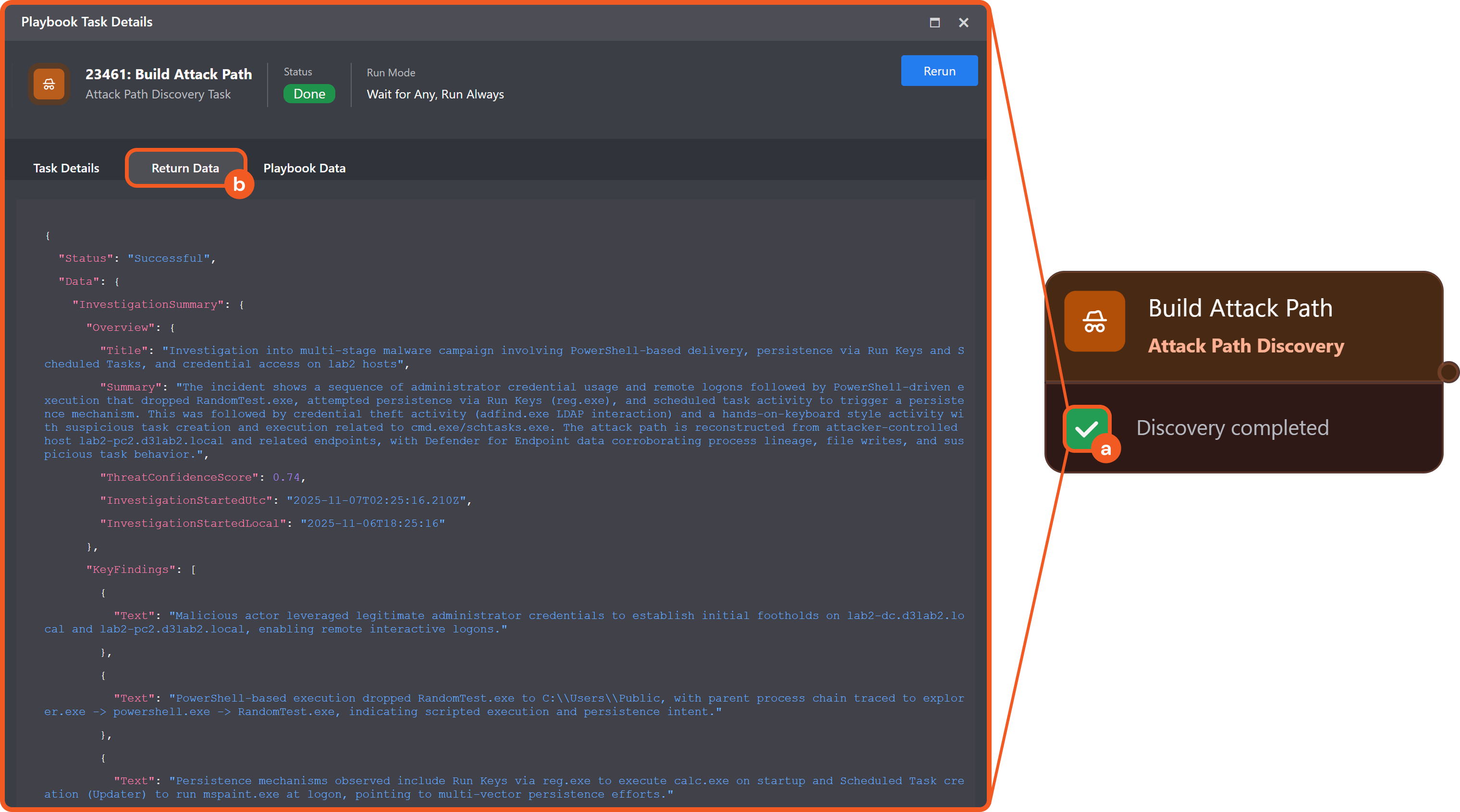The width and height of the screenshot is (1460, 812).
Task: Click the orange 'a' annotation badge
Action: click(1105, 449)
